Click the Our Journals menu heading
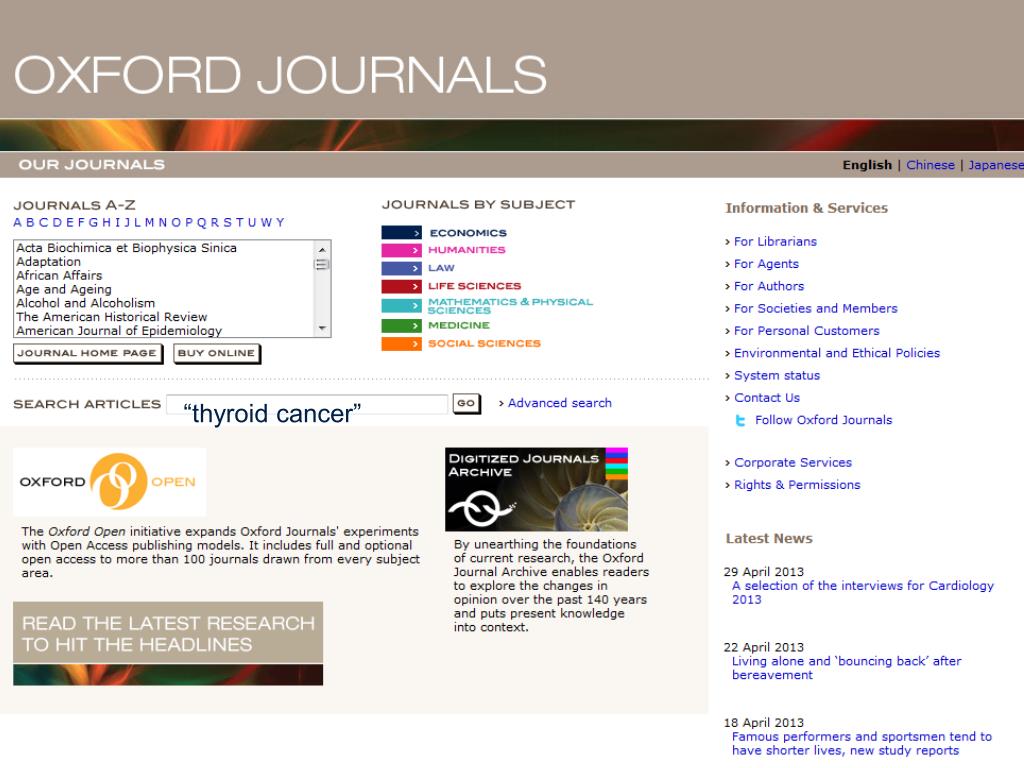 pyautogui.click(x=91, y=165)
